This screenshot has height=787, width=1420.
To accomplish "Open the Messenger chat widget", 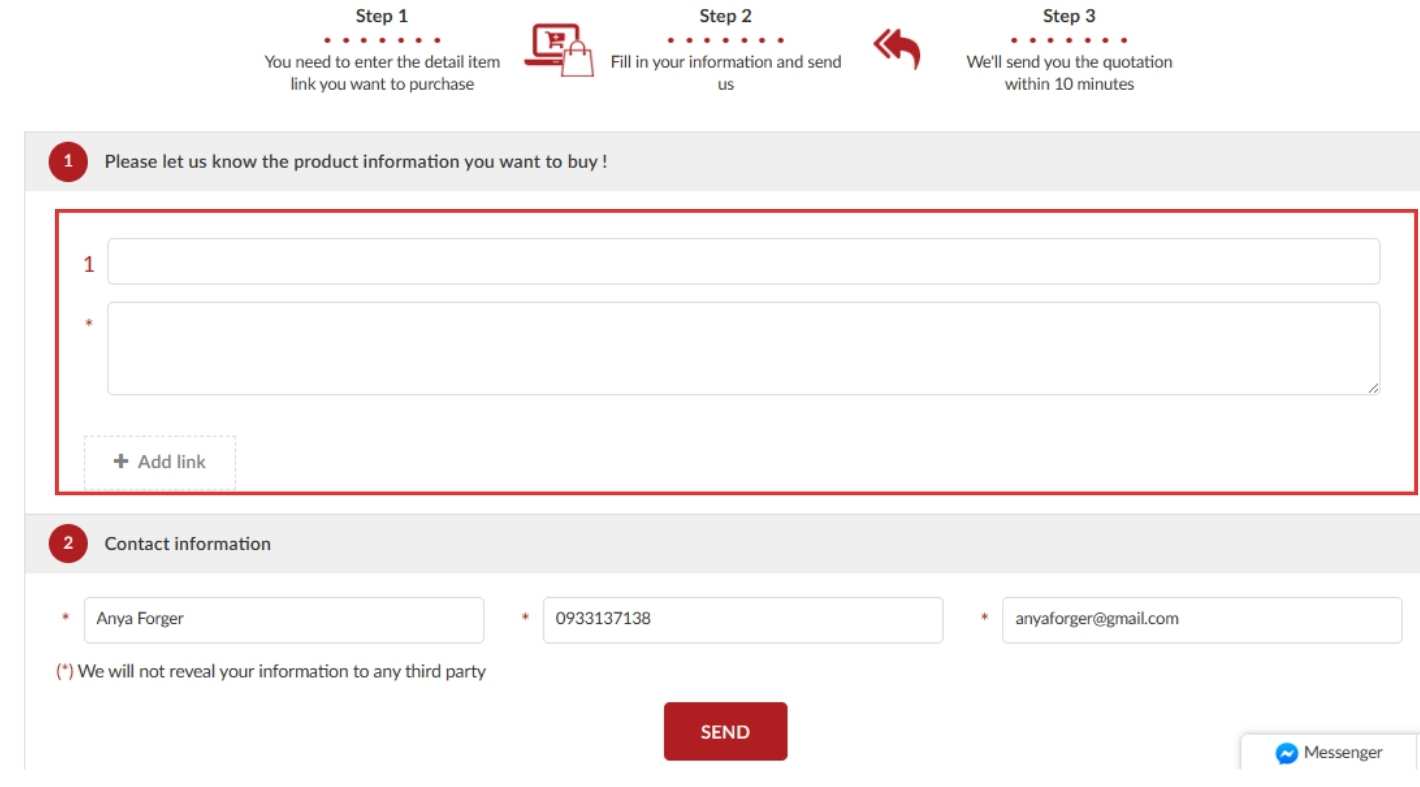I will 1329,753.
